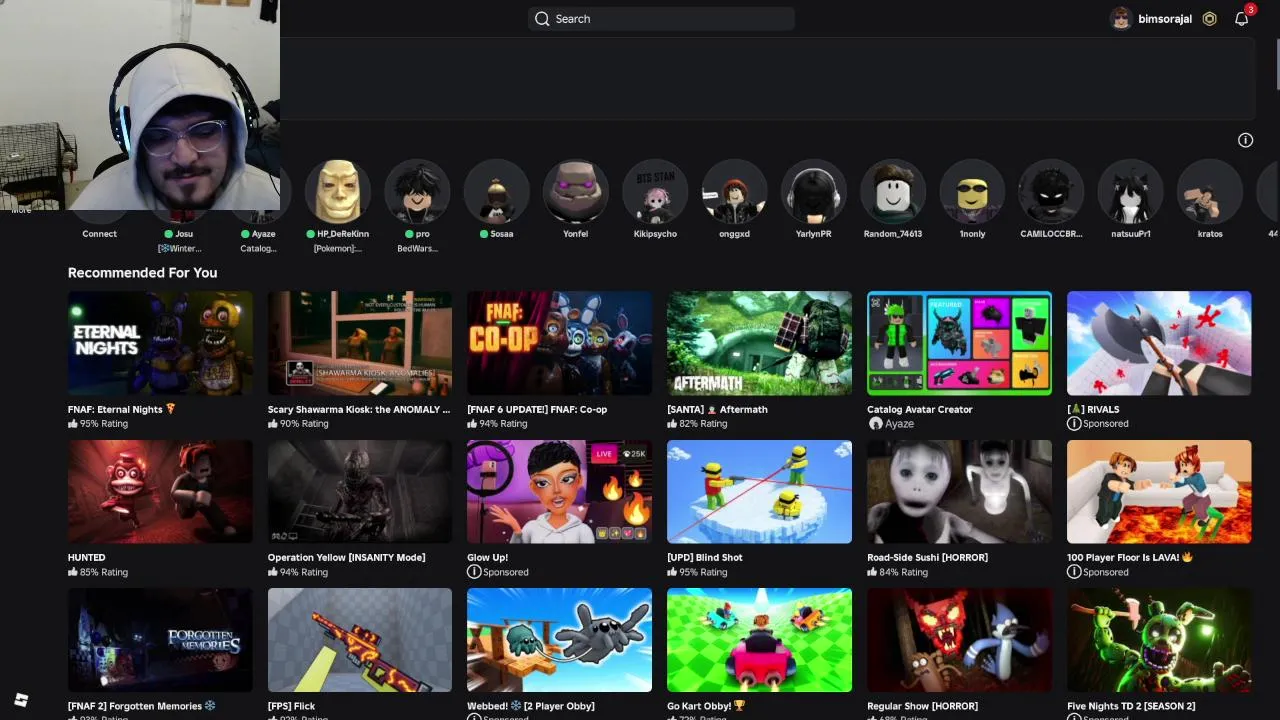
Task: Open Aftermath game thumbnail
Action: click(759, 343)
